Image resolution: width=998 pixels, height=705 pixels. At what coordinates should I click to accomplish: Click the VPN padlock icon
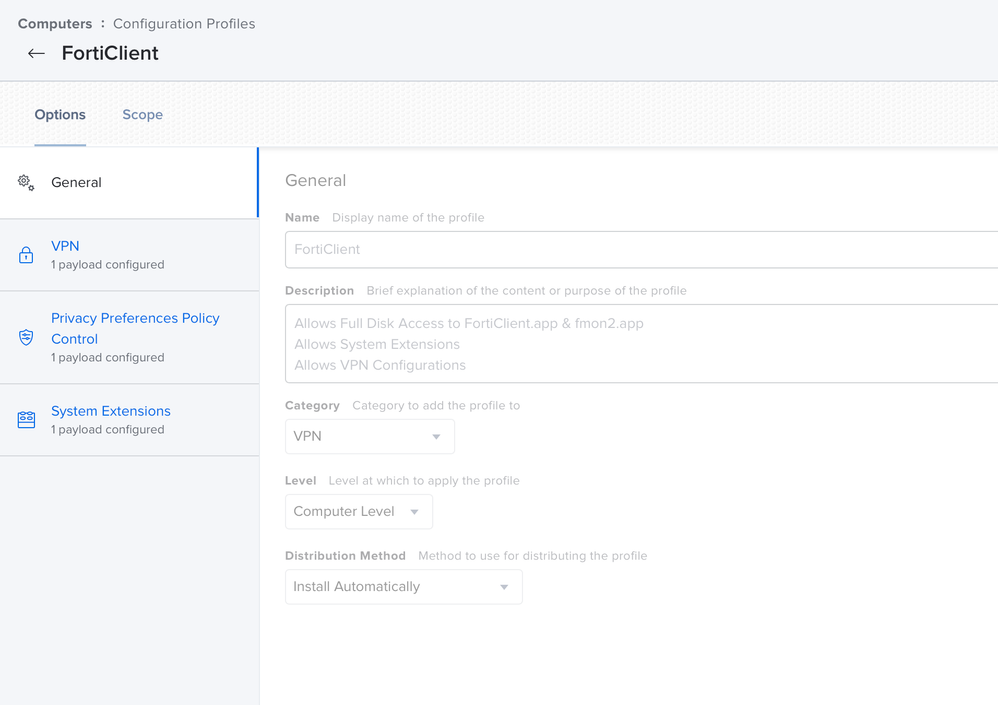pyautogui.click(x=26, y=255)
